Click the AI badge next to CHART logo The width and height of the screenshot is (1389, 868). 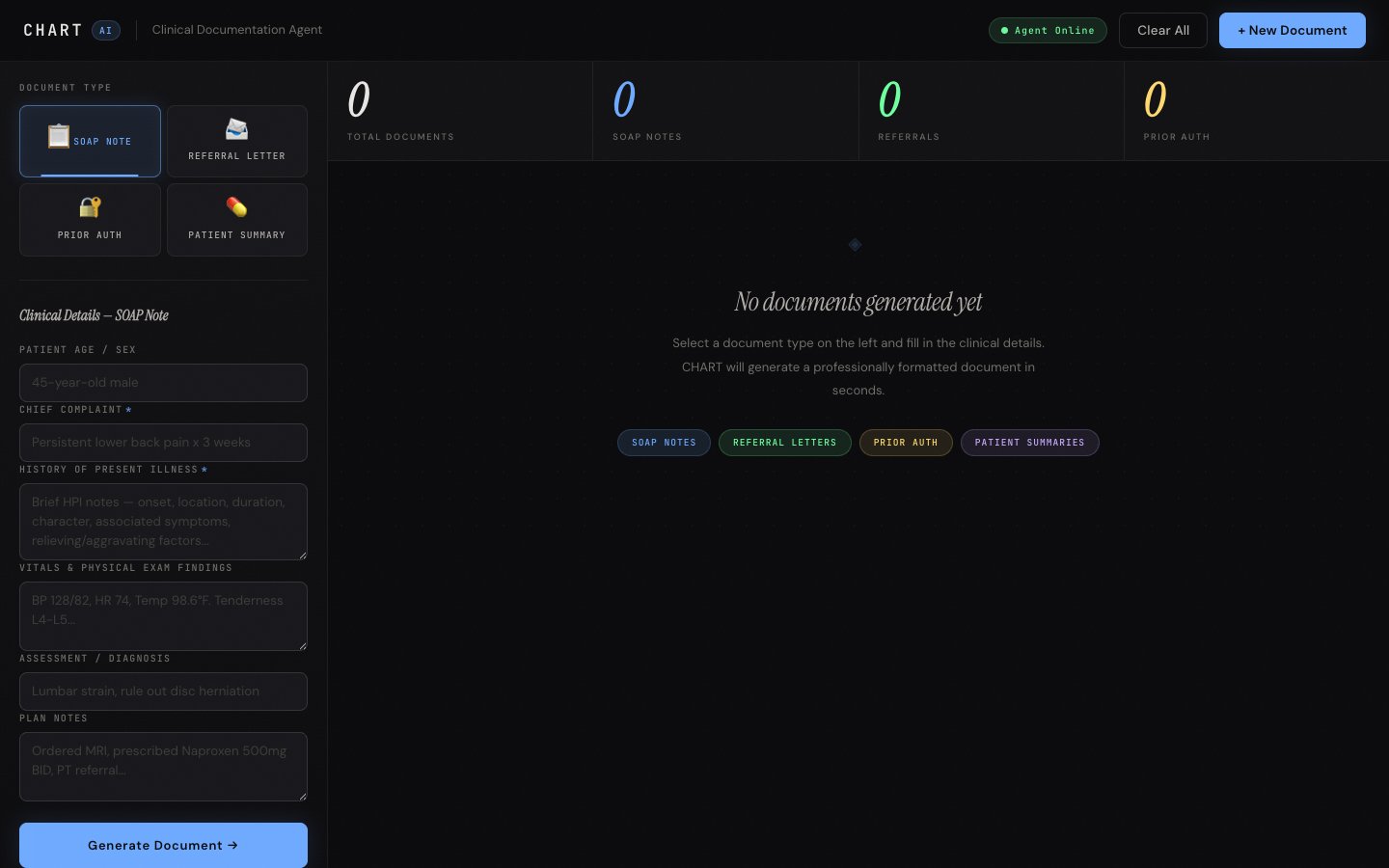pos(106,31)
